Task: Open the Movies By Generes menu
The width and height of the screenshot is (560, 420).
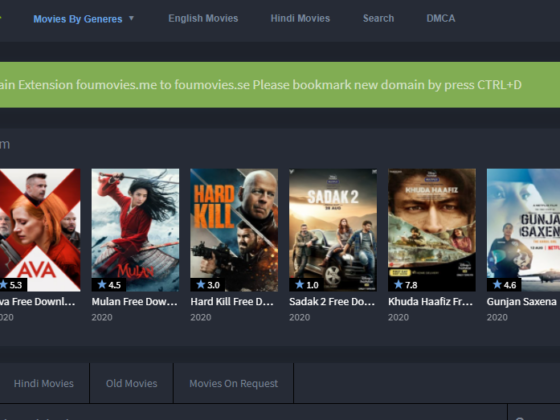Action: pyautogui.click(x=78, y=19)
